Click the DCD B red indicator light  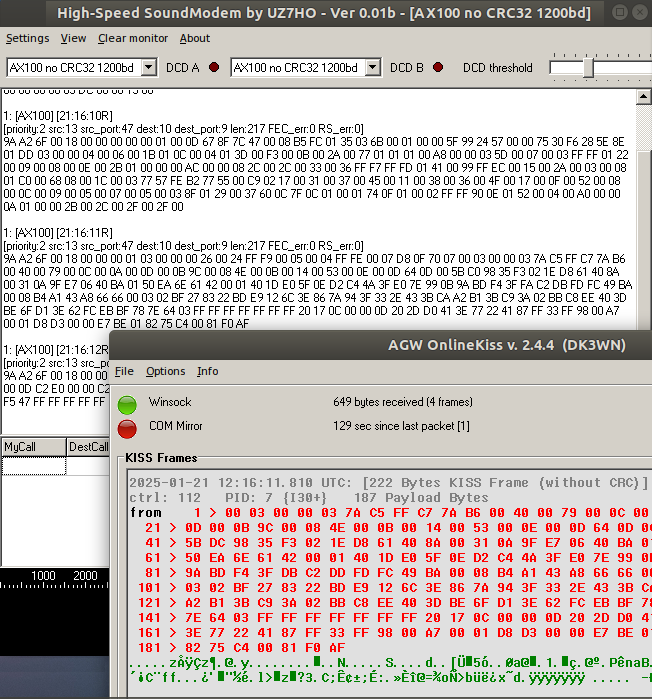[x=438, y=68]
